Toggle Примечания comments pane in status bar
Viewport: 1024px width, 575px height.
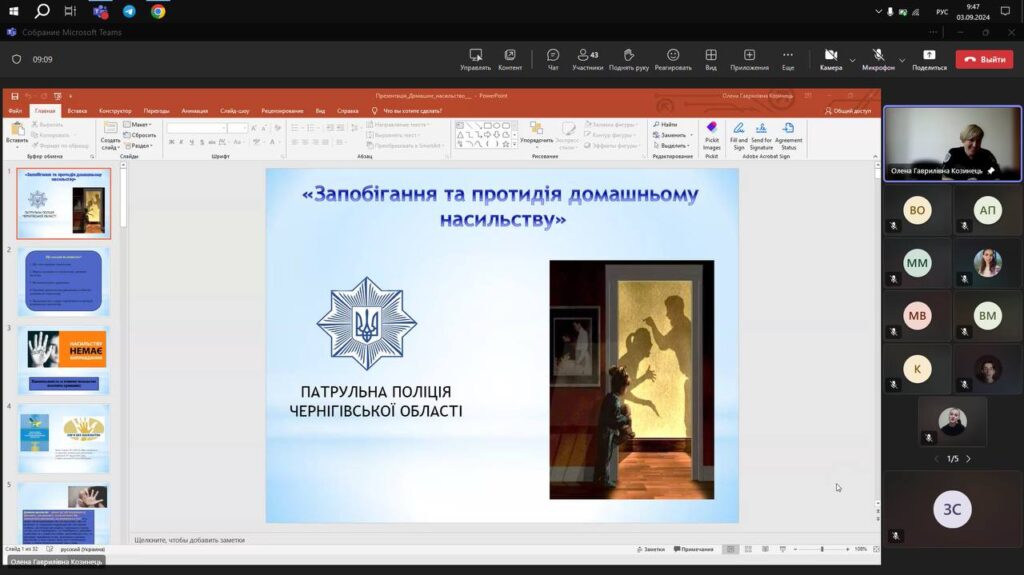694,550
